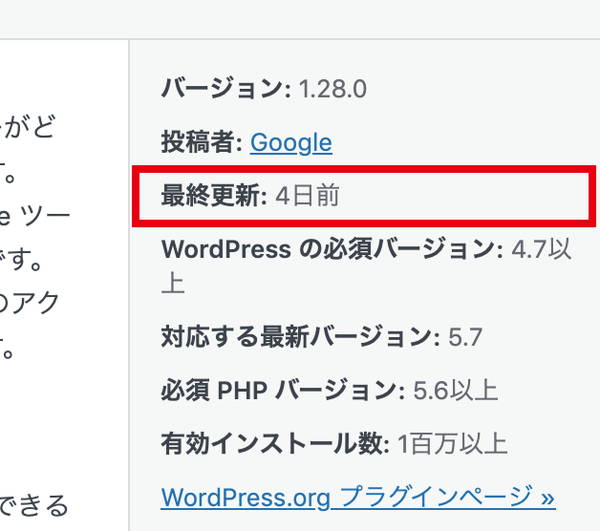The image size is (600, 531).
Task: Click the 上 character below WordPress version
Action: point(173,283)
